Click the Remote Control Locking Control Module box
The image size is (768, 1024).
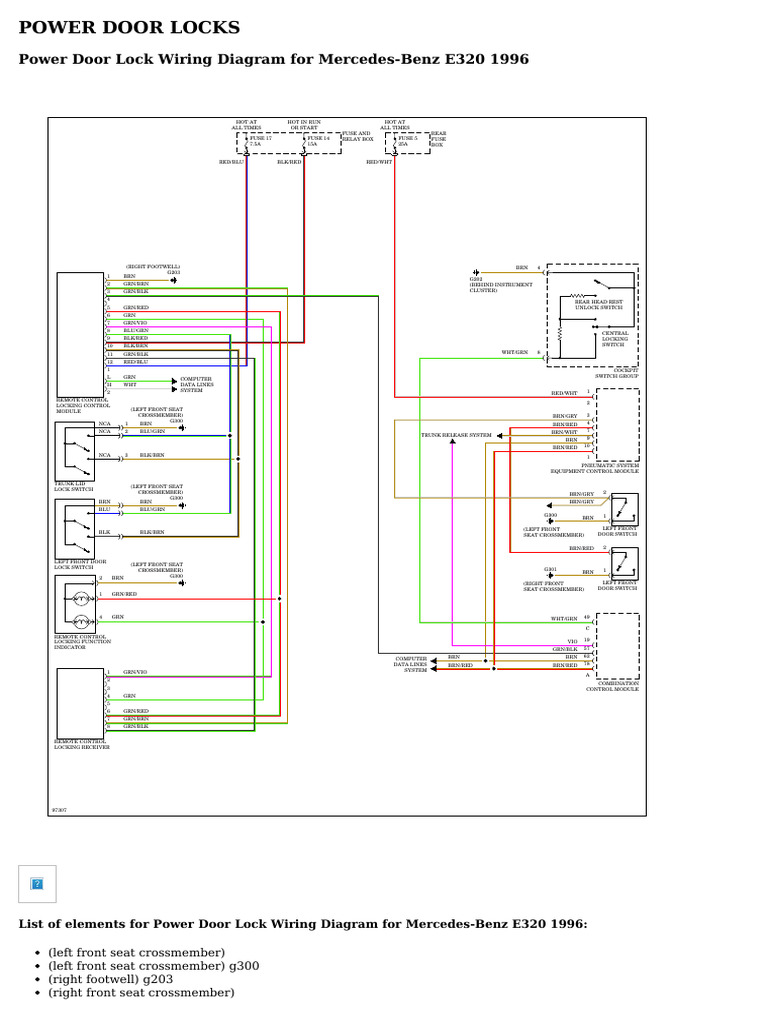[x=80, y=335]
